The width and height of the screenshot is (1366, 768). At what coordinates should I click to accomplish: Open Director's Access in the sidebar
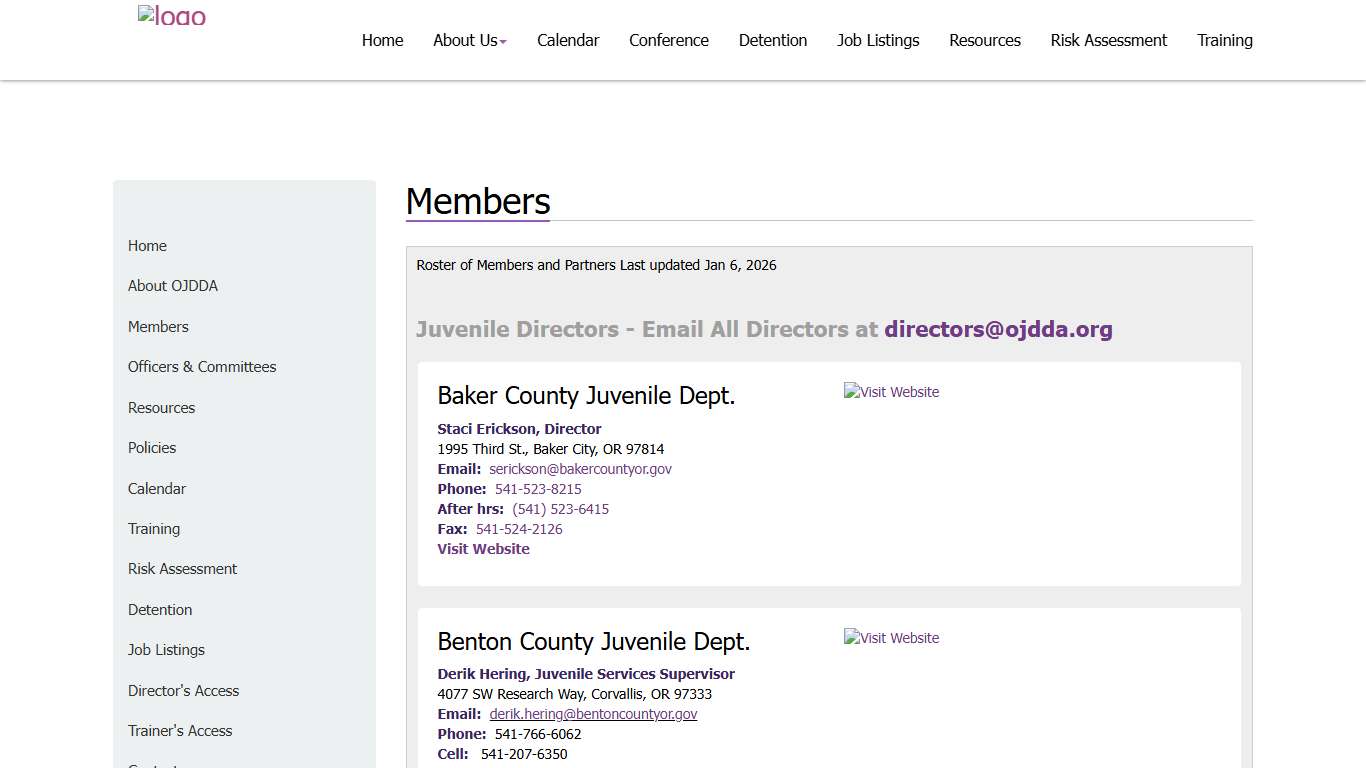[x=183, y=690]
